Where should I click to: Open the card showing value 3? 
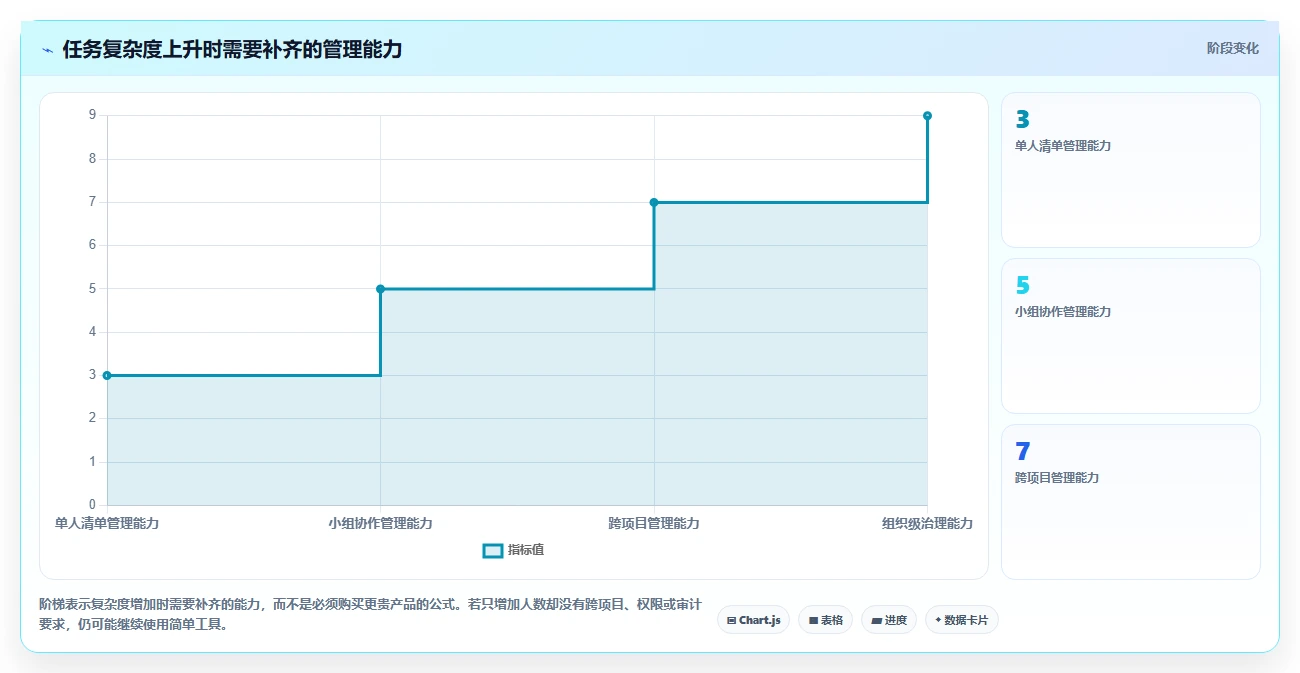[x=1130, y=170]
